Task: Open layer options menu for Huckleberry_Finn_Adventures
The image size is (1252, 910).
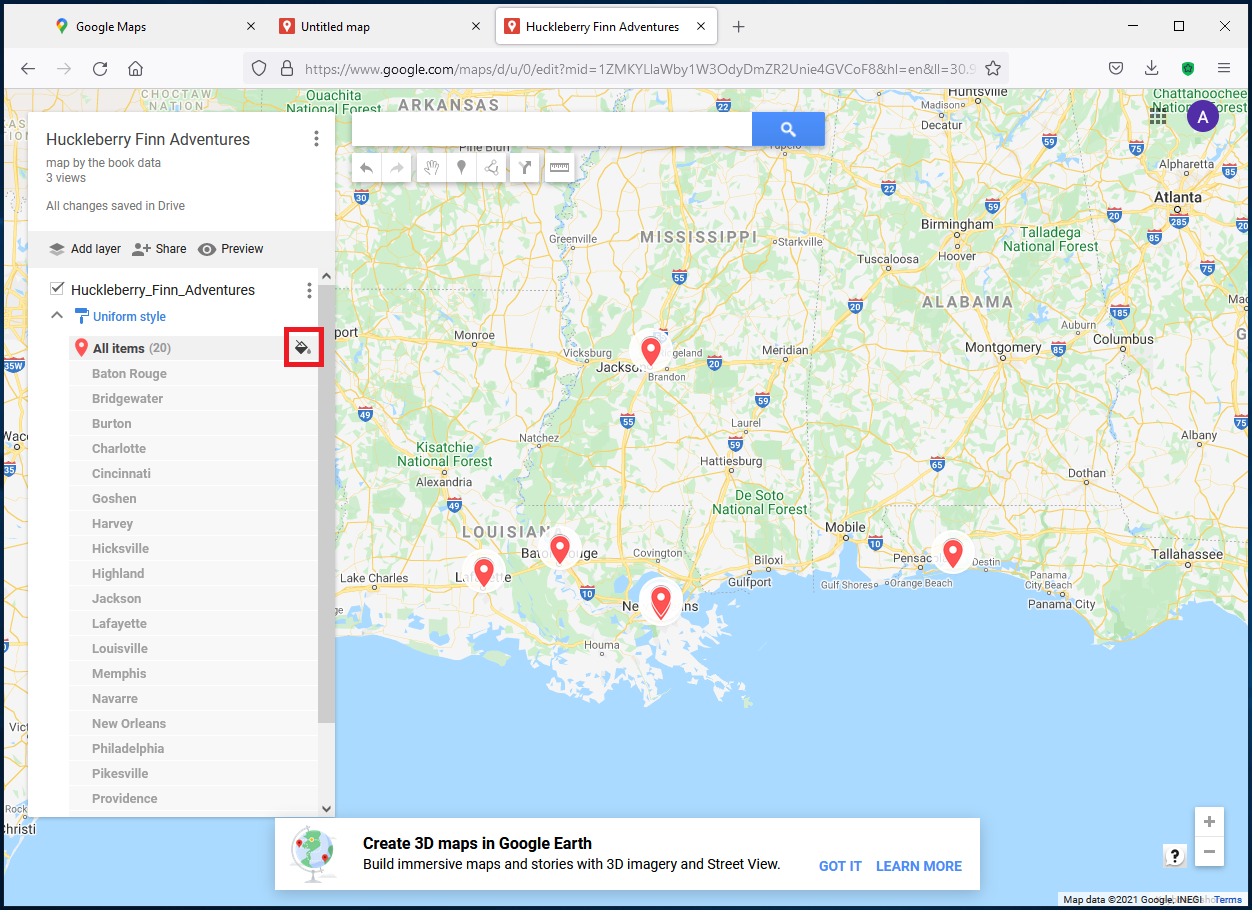Action: click(x=309, y=290)
